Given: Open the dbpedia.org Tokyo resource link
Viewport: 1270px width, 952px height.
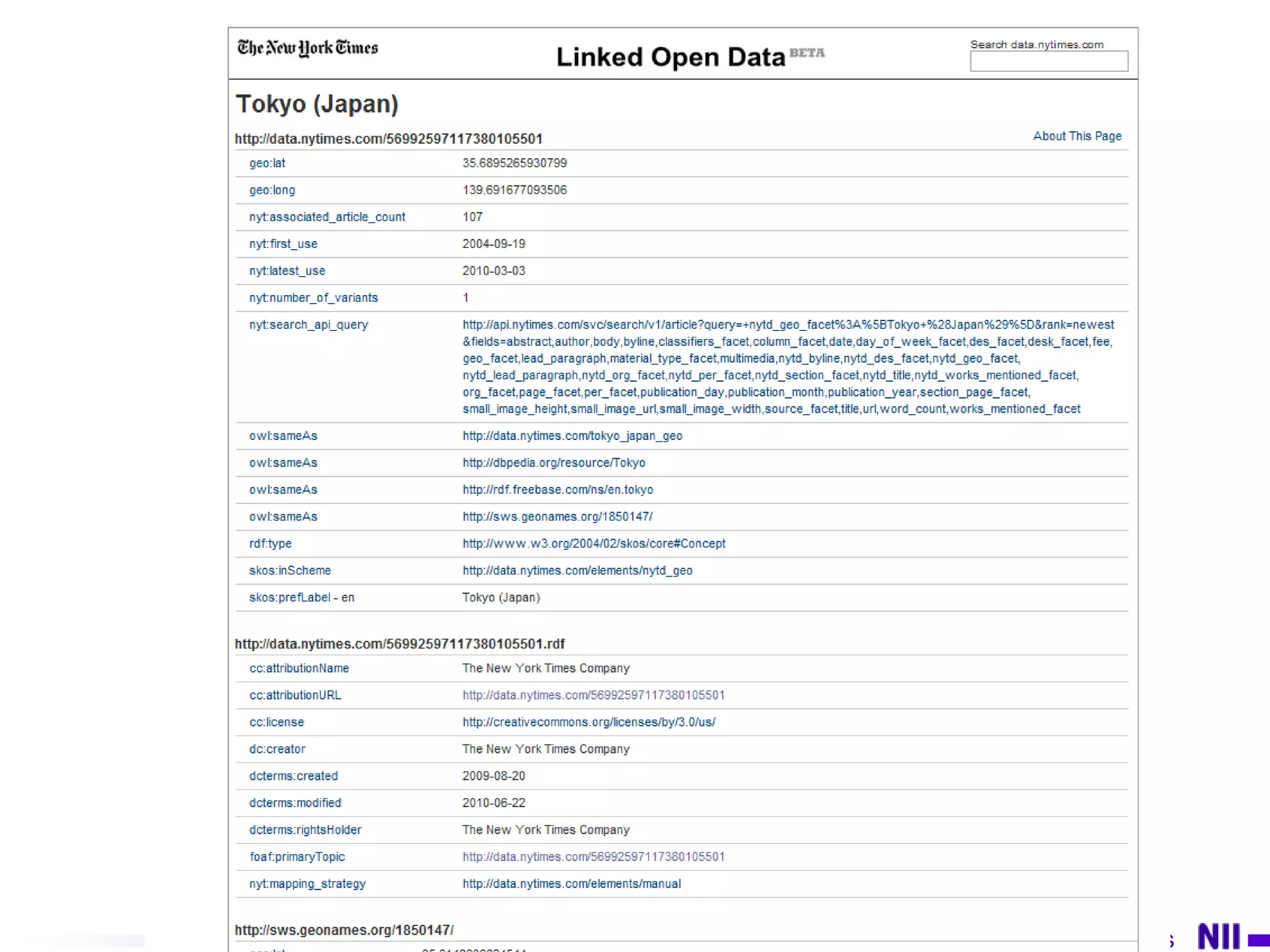Looking at the screenshot, I should click(x=553, y=463).
